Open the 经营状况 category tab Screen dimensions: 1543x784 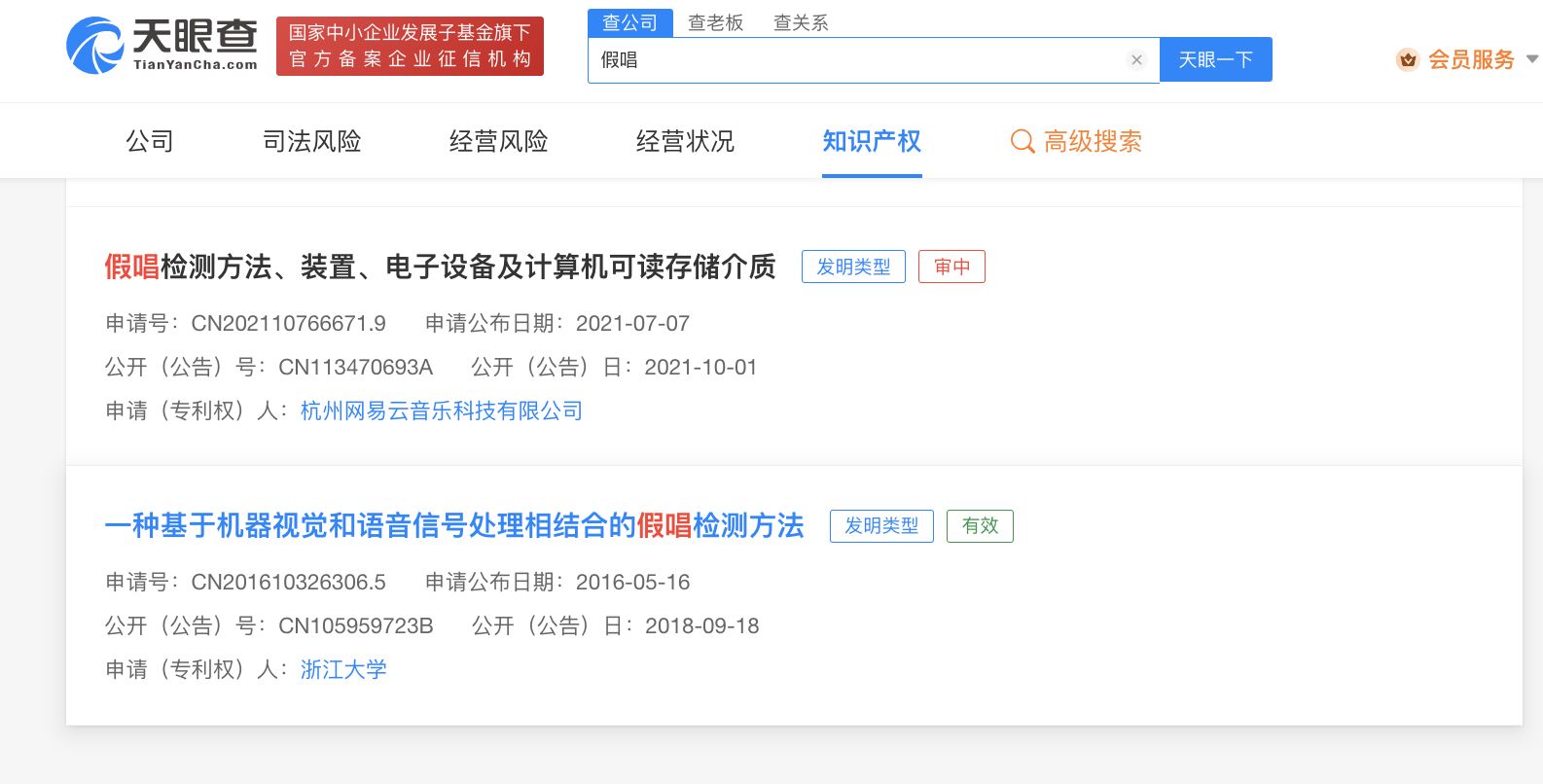point(685,142)
